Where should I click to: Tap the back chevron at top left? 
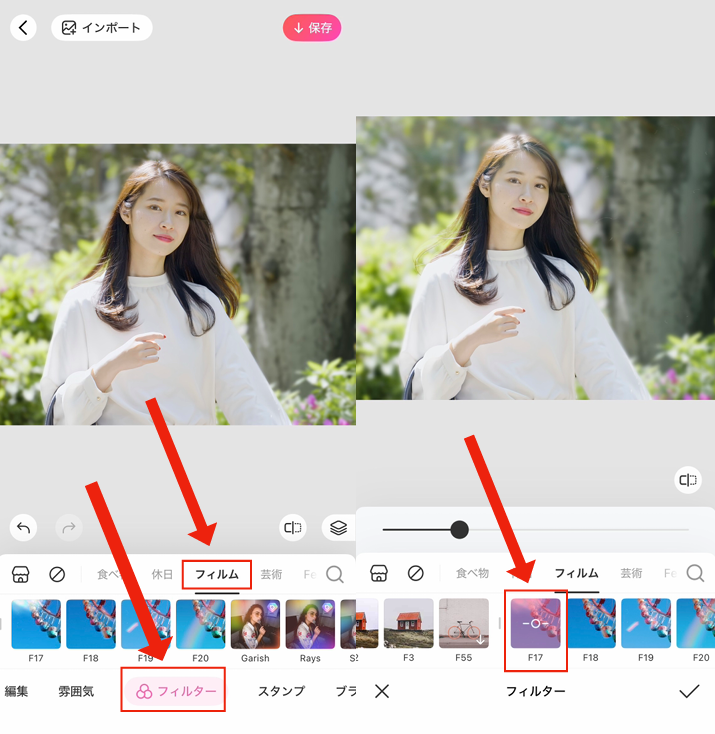click(23, 28)
